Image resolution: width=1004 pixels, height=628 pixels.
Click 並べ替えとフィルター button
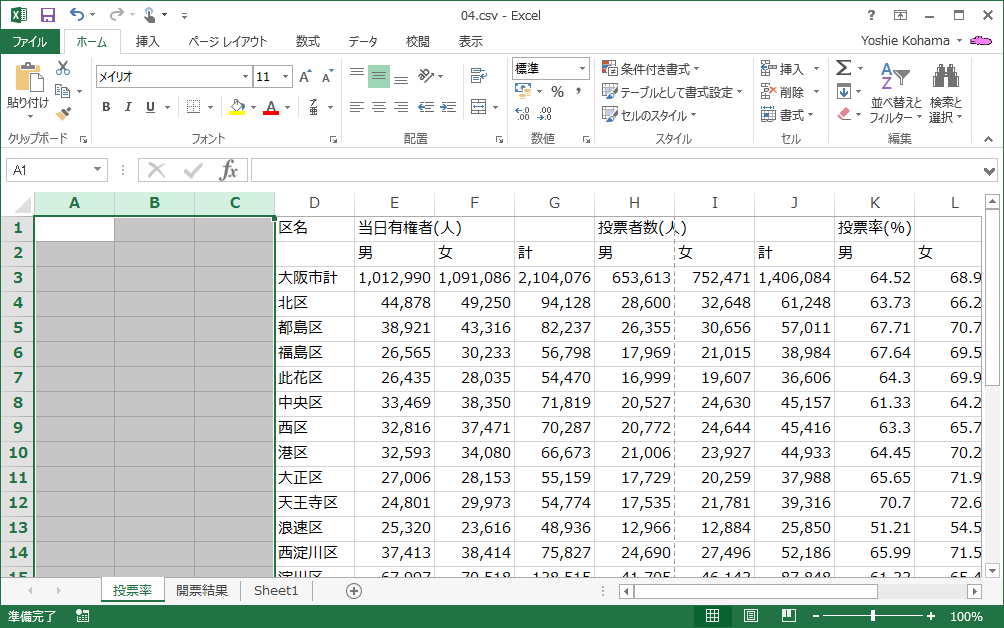coord(896,93)
